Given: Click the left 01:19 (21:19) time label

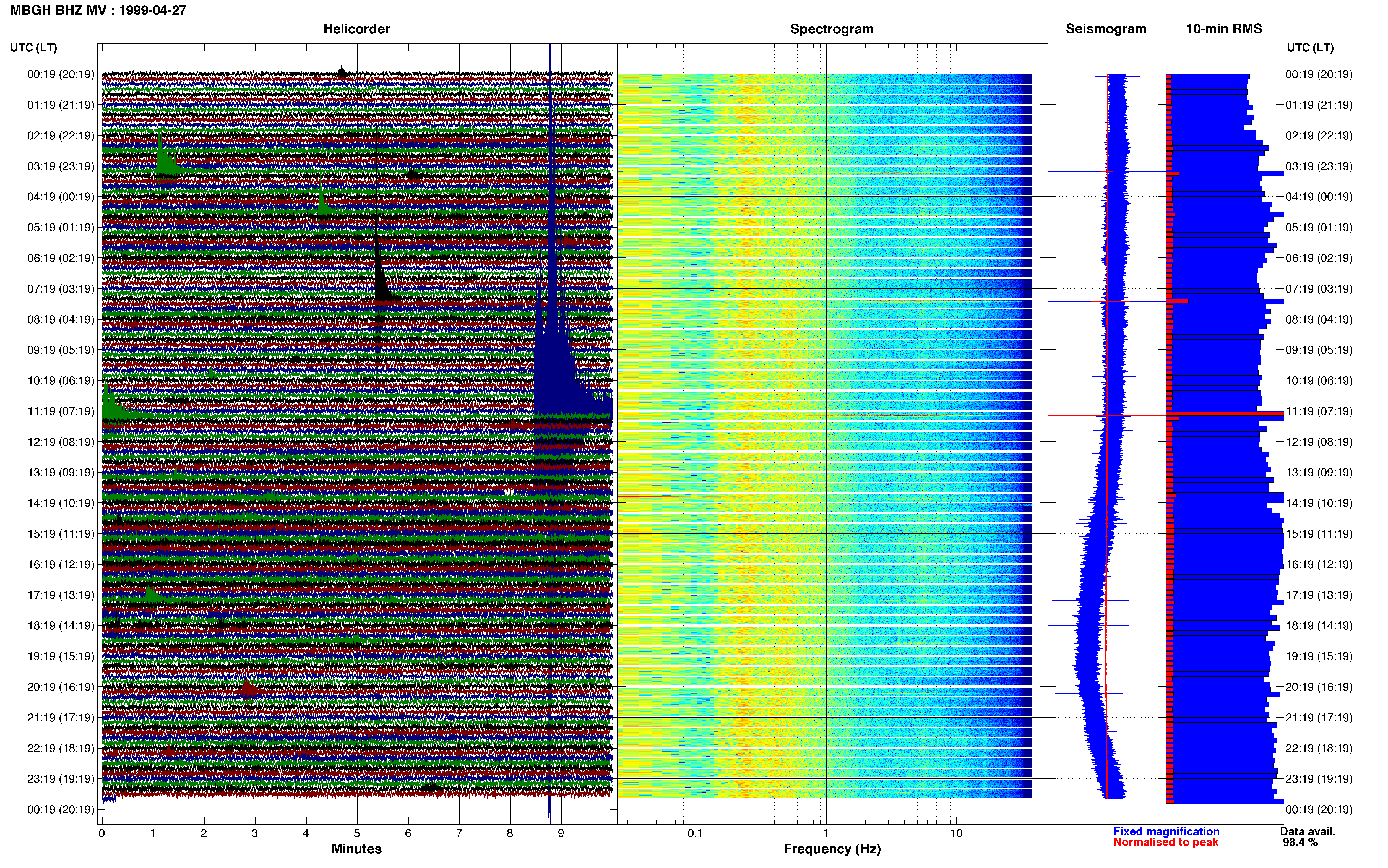Looking at the screenshot, I should pyautogui.click(x=60, y=105).
